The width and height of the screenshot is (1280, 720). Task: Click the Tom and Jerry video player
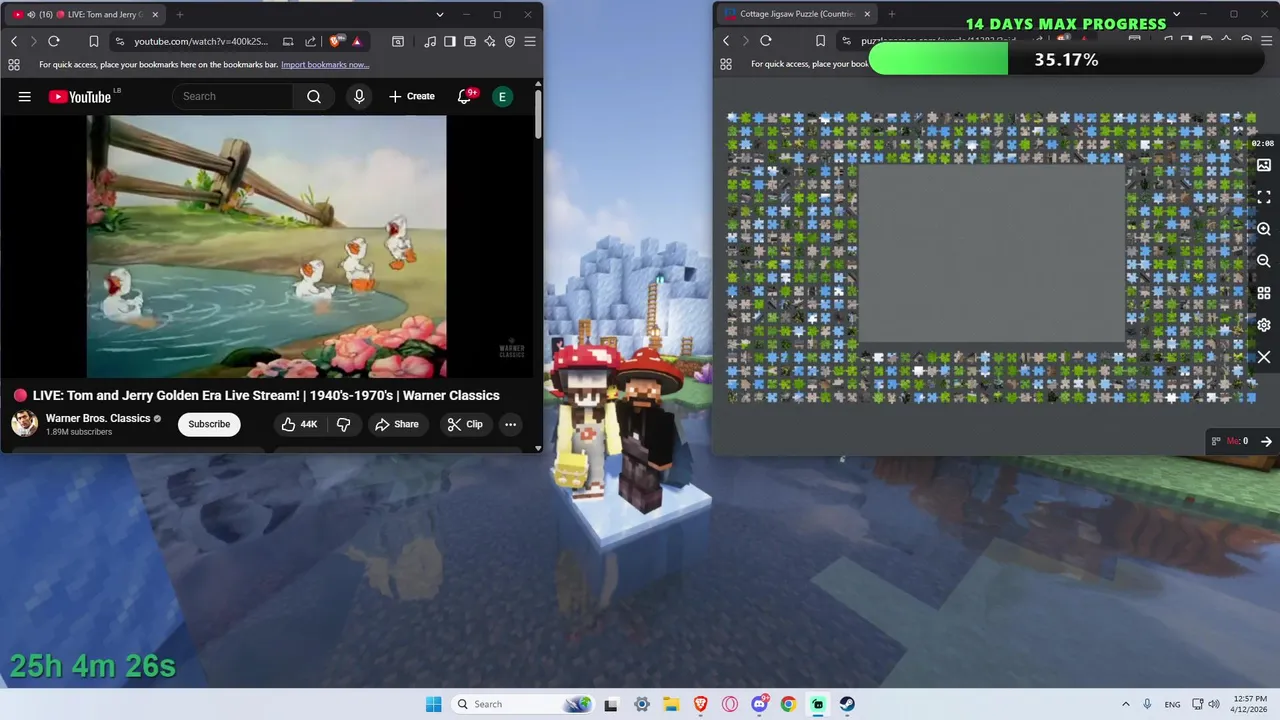pos(266,247)
